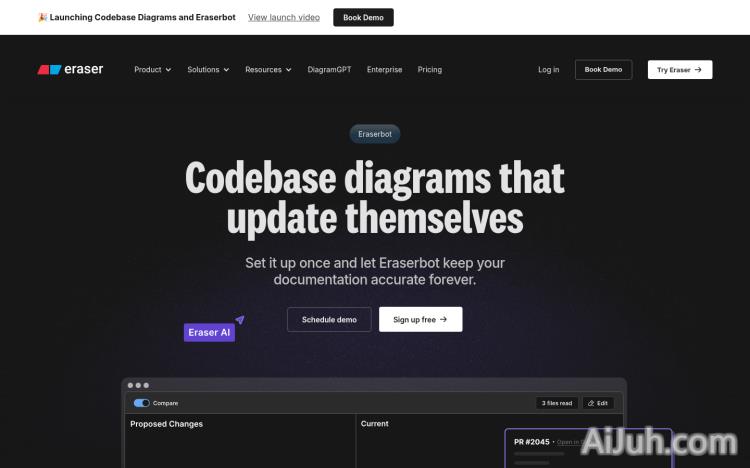Click View launch video link
This screenshot has height=468, width=750.
click(x=284, y=17)
